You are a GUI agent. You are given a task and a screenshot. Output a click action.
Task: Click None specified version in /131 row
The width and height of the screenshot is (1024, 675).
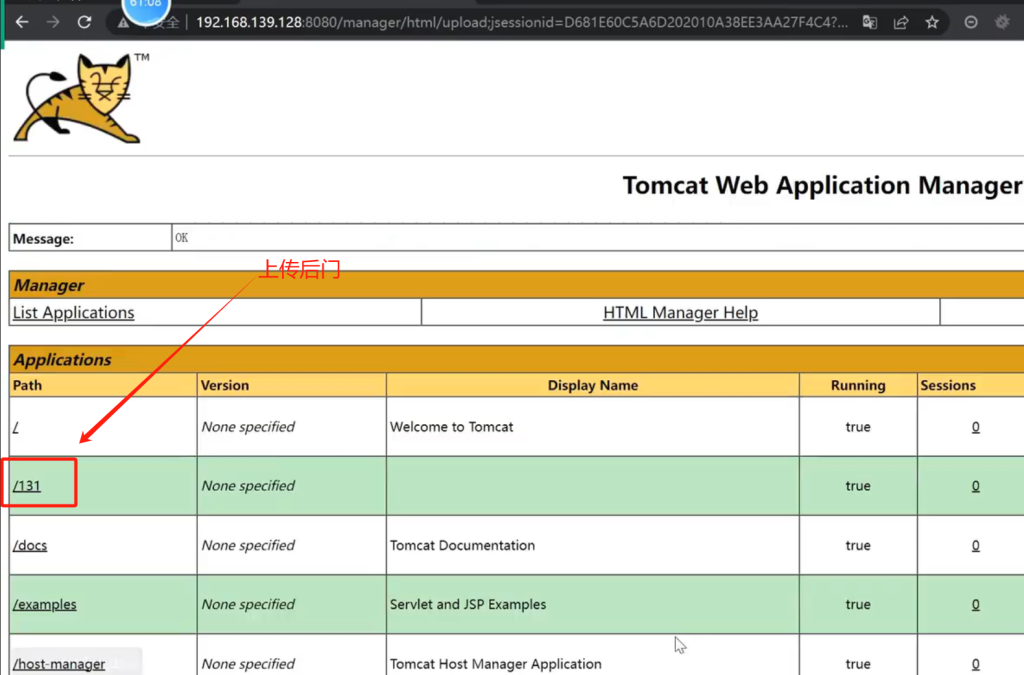pos(248,486)
